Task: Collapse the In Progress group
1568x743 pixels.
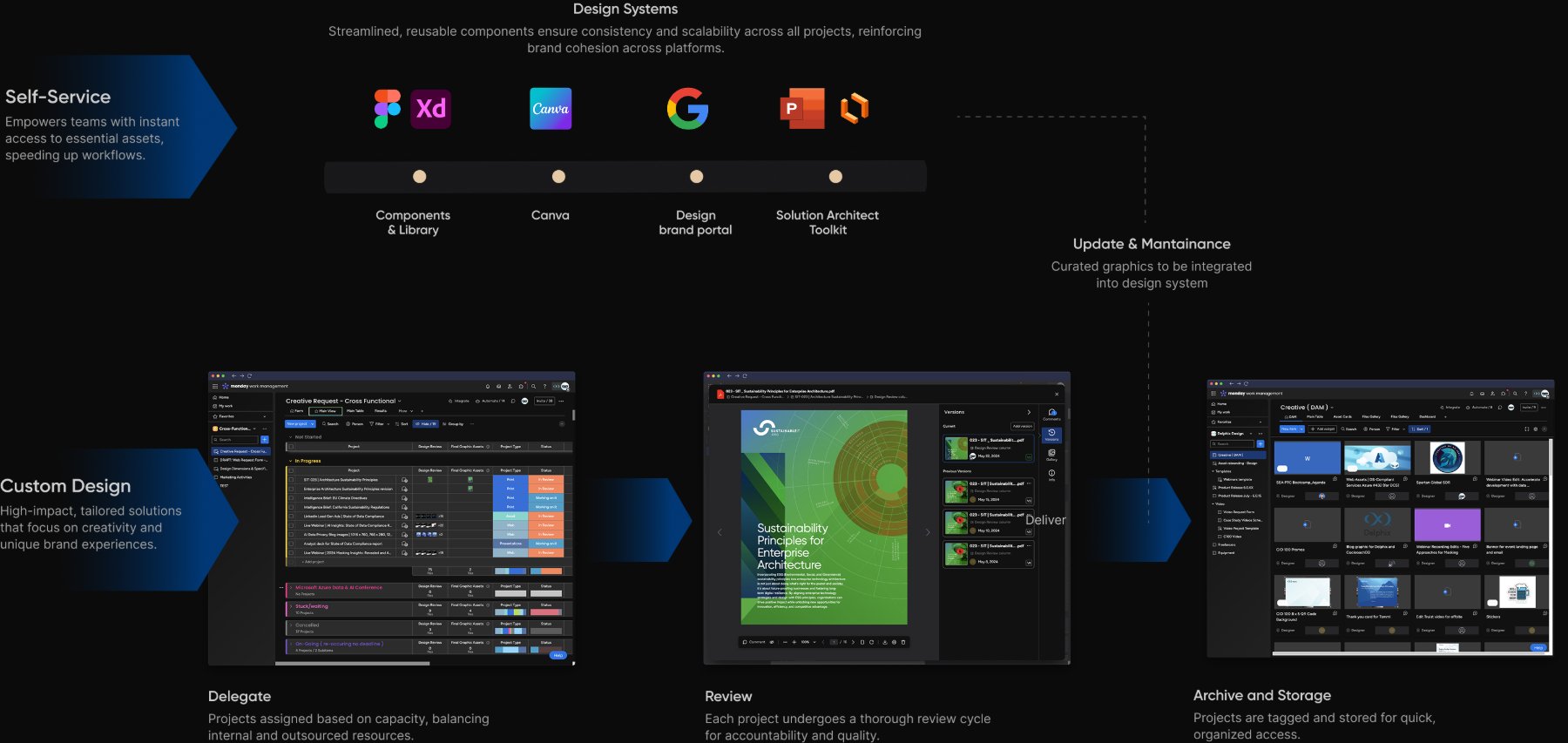Action: click(x=290, y=461)
